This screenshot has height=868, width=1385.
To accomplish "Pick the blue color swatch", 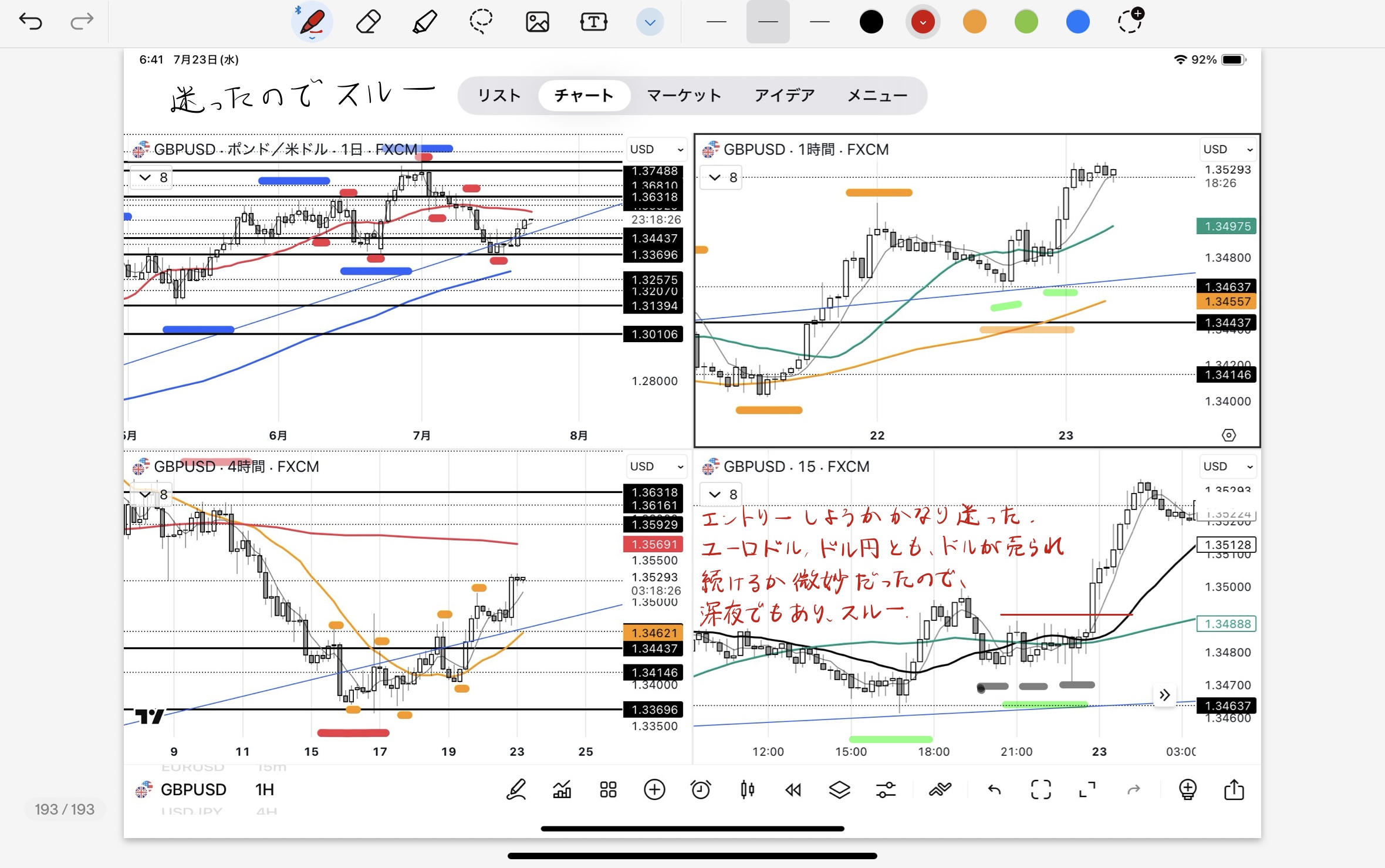I will (1078, 22).
